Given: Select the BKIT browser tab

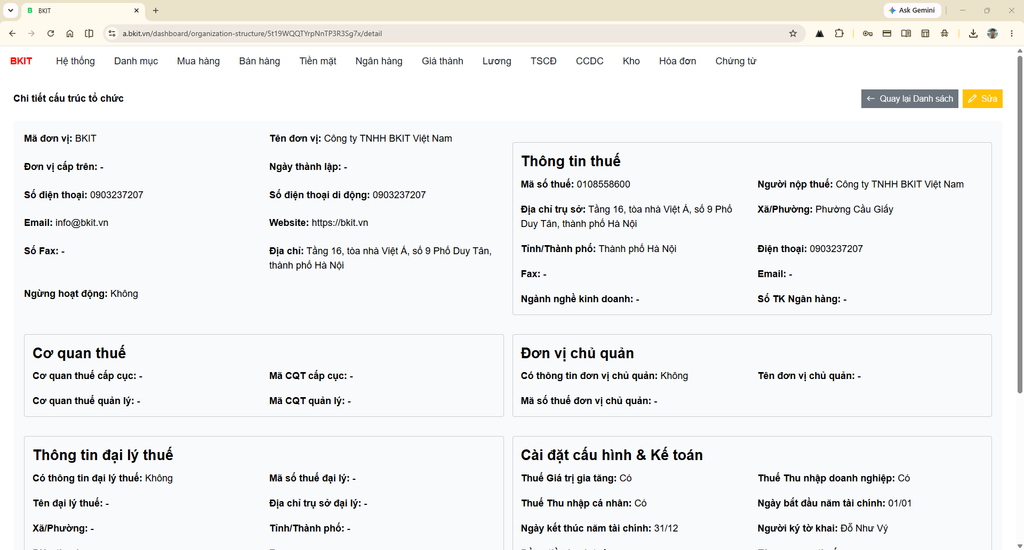Looking at the screenshot, I should pos(82,10).
